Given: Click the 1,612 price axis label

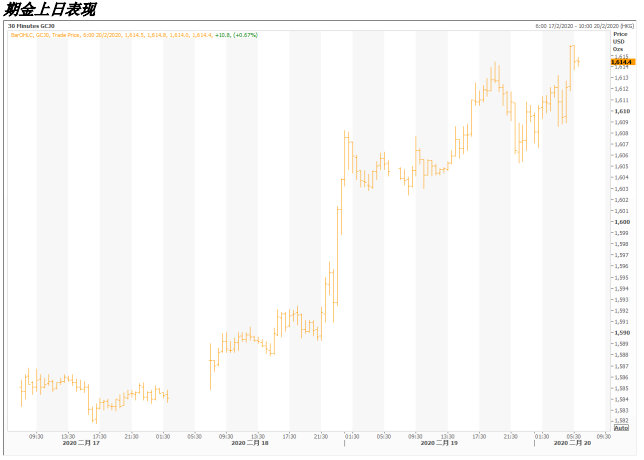Looking at the screenshot, I should pyautogui.click(x=621, y=89).
